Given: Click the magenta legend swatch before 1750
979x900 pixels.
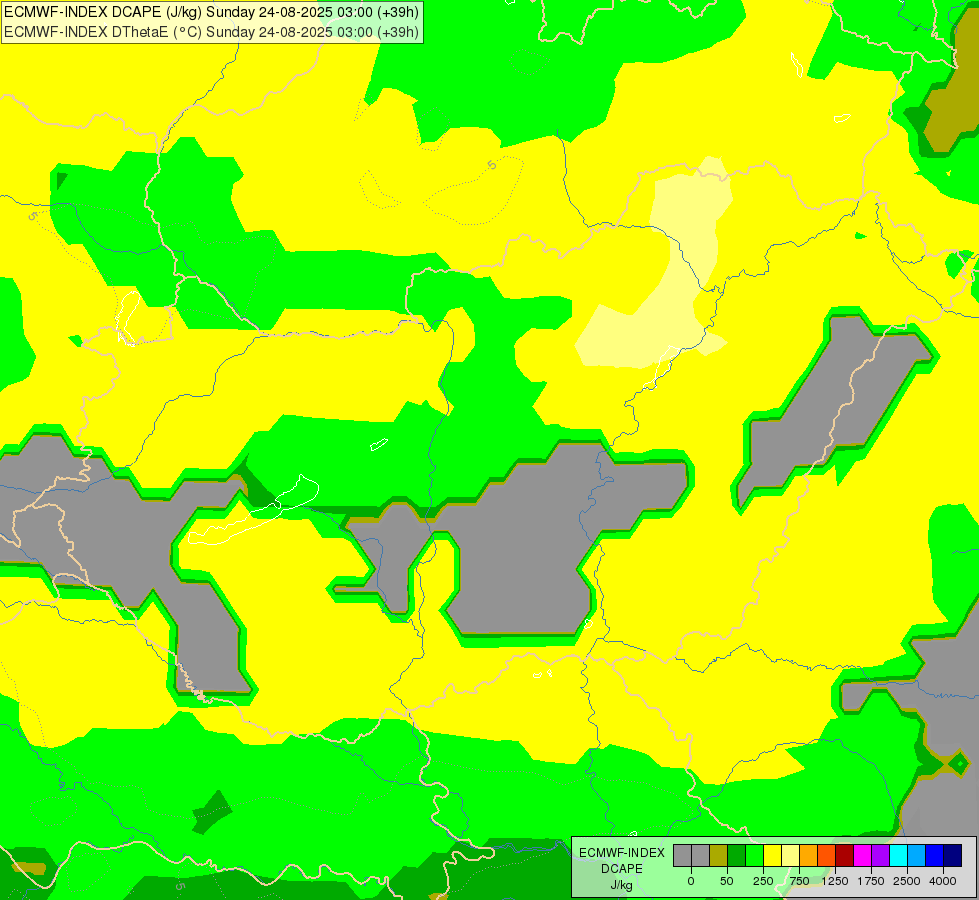Looking at the screenshot, I should pos(862,856).
